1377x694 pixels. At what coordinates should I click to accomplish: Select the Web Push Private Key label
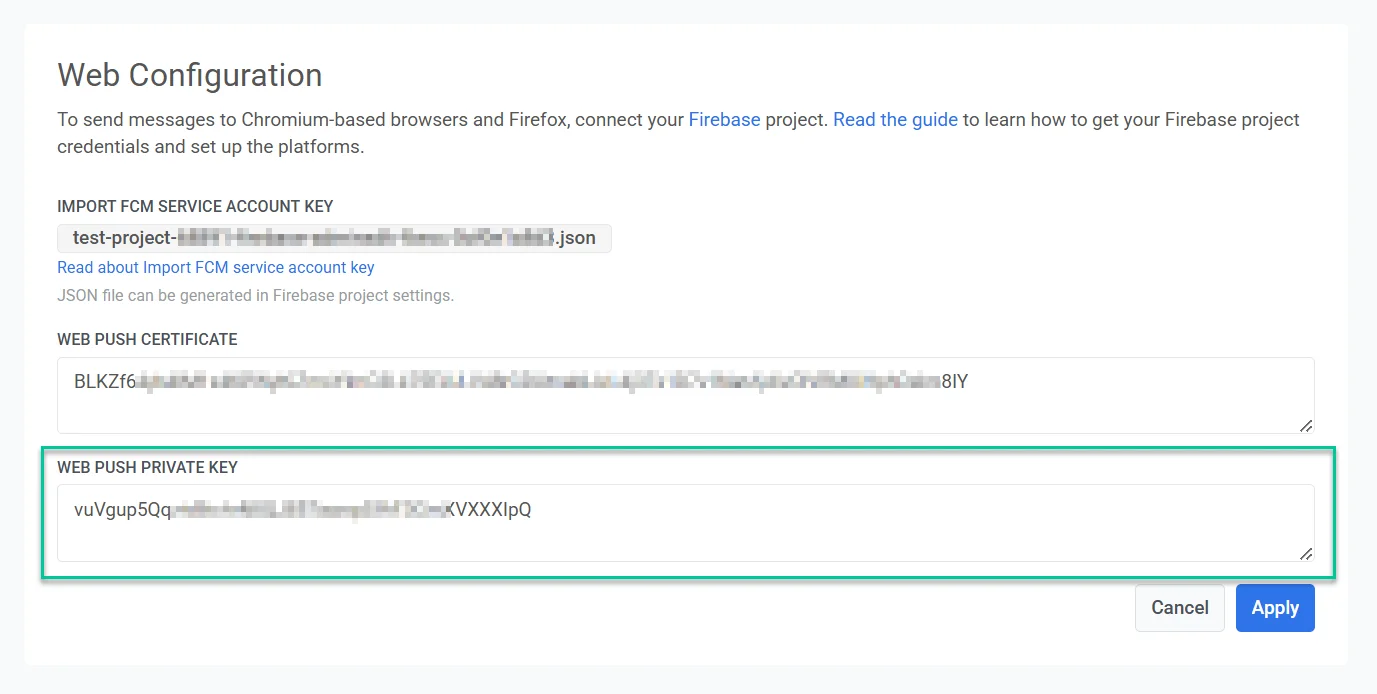[x=147, y=467]
